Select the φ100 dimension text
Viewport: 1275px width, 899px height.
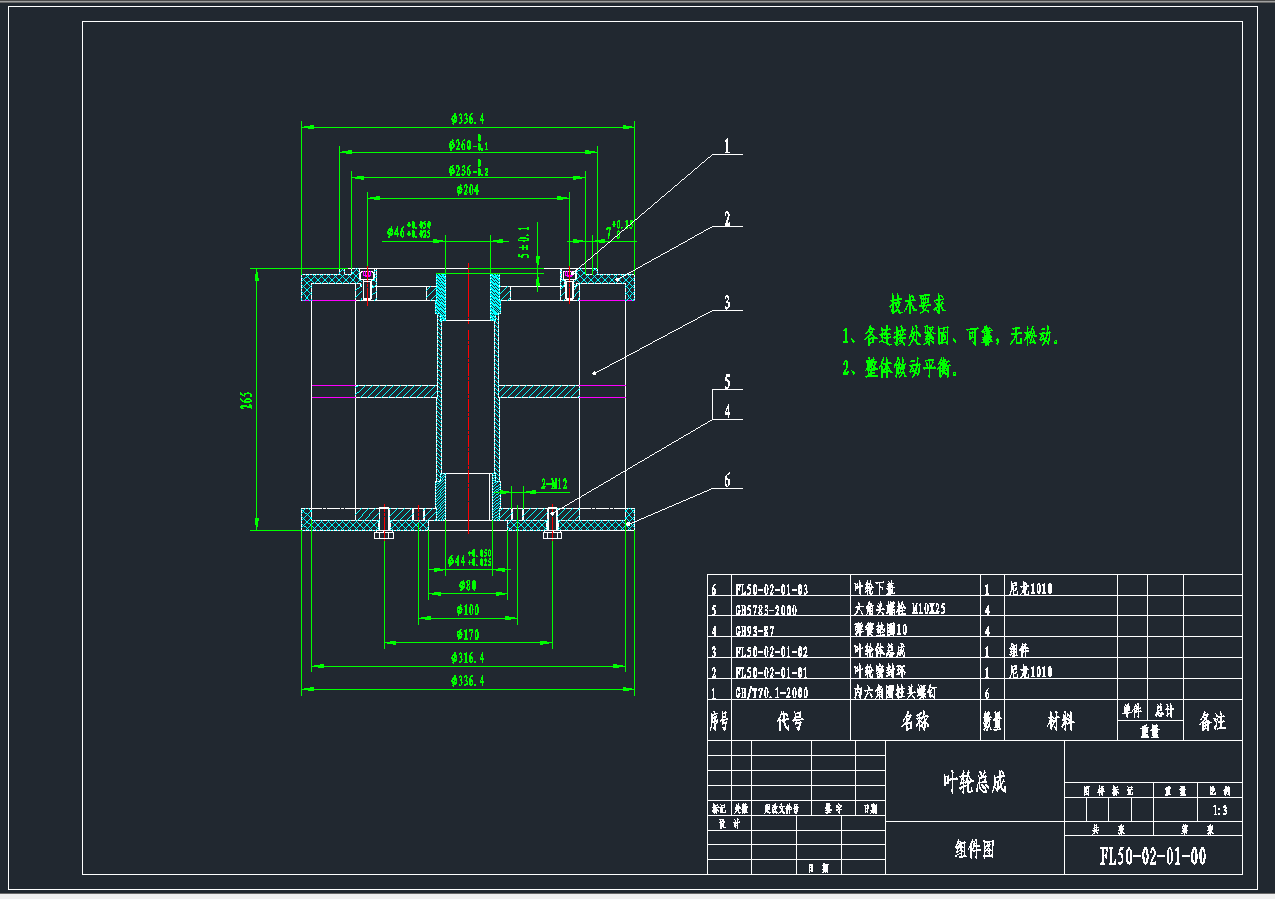click(x=467, y=609)
